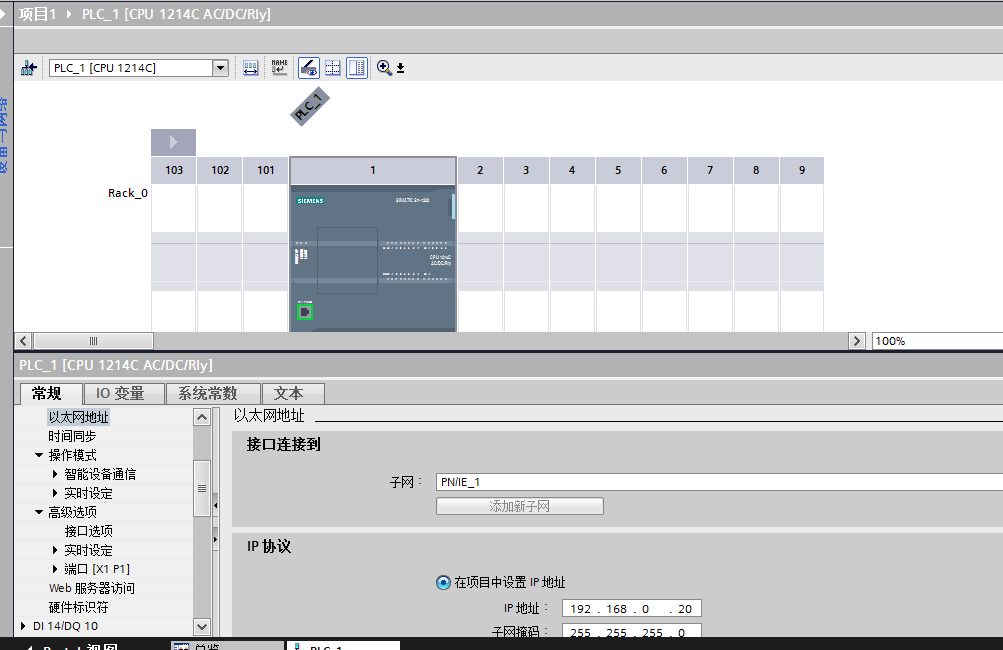Collapse the 操作模式 tree node

pos(39,455)
